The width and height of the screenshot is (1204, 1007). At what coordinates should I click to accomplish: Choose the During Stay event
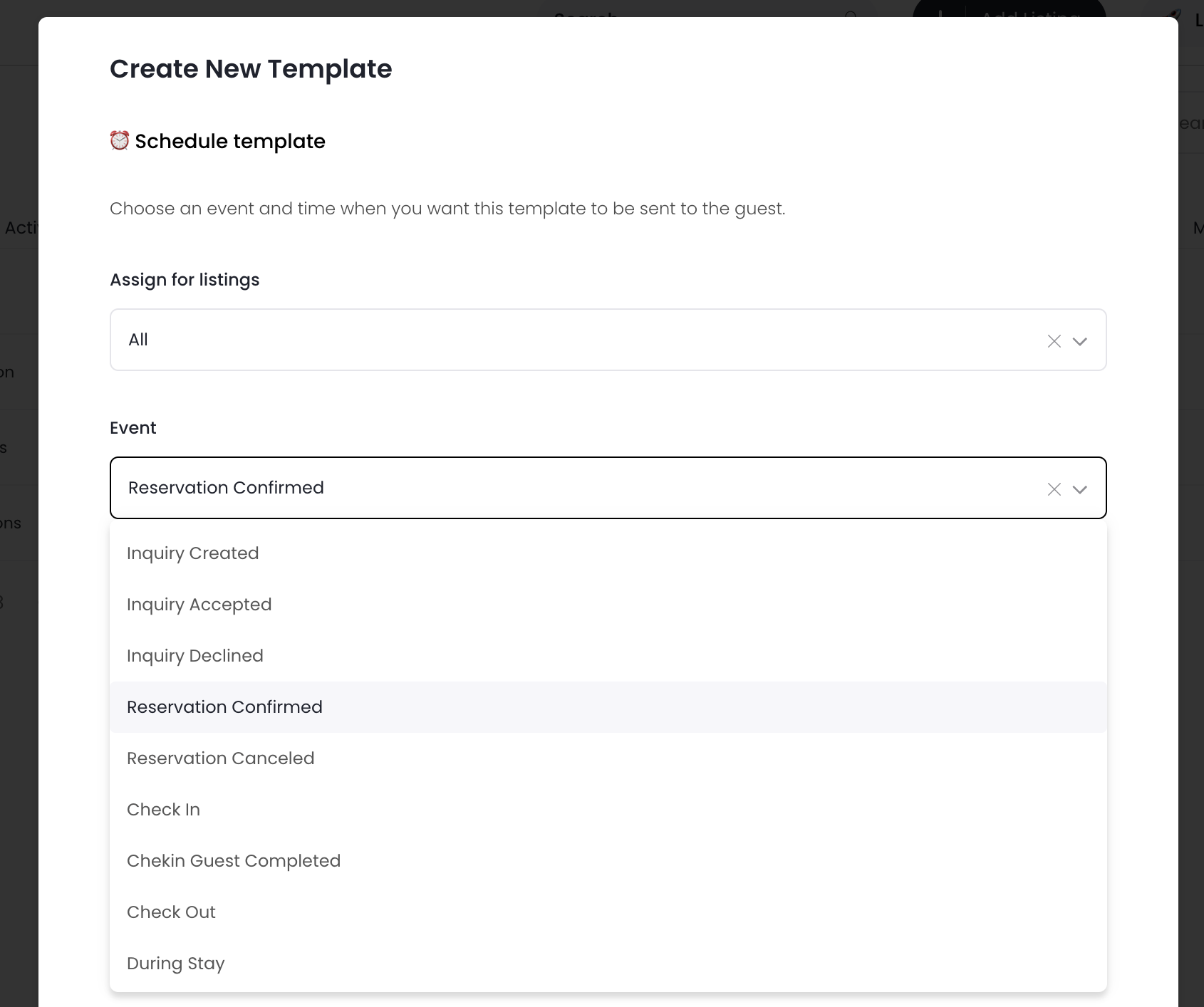[176, 964]
